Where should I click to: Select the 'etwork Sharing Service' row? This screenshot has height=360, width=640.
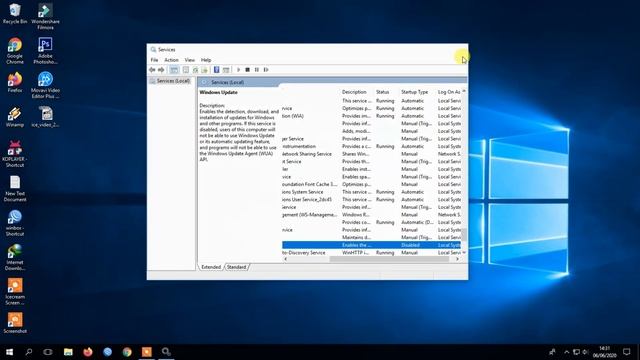[371, 154]
